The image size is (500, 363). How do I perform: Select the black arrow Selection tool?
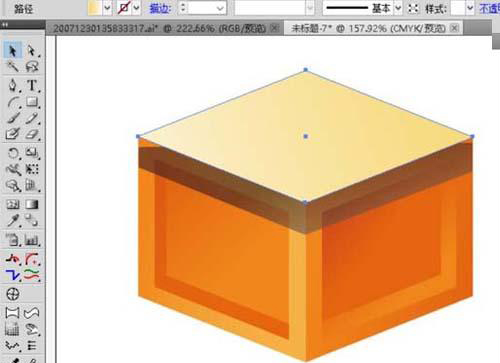point(13,51)
